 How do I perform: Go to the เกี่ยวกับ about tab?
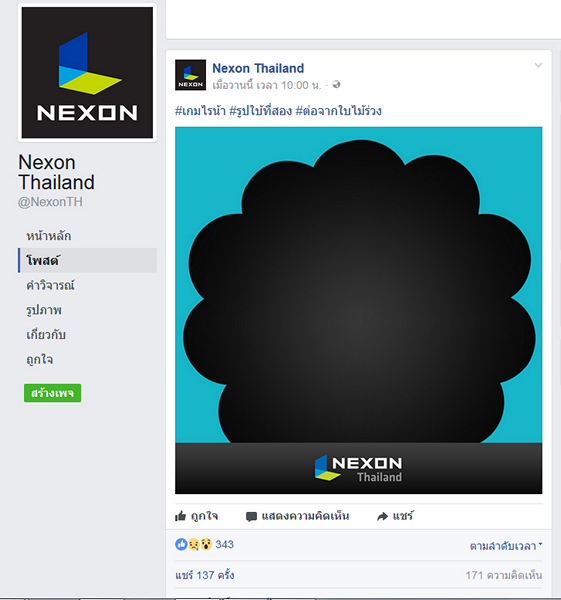[46, 334]
